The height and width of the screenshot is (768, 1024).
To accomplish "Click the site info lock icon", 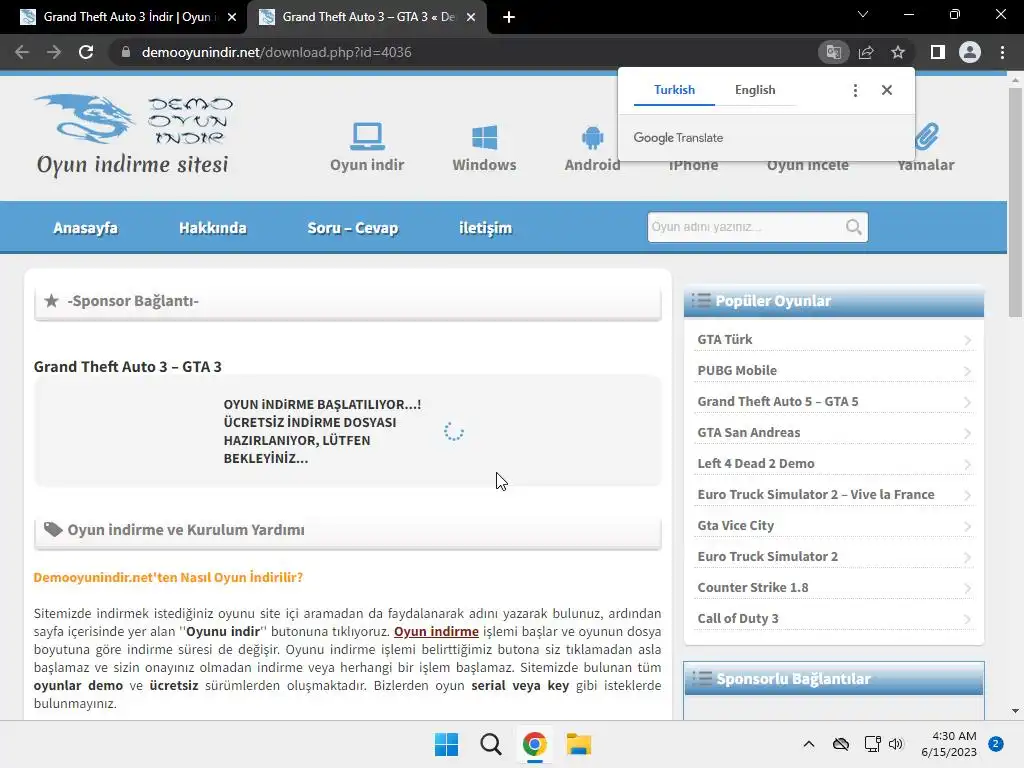I will coord(125,52).
